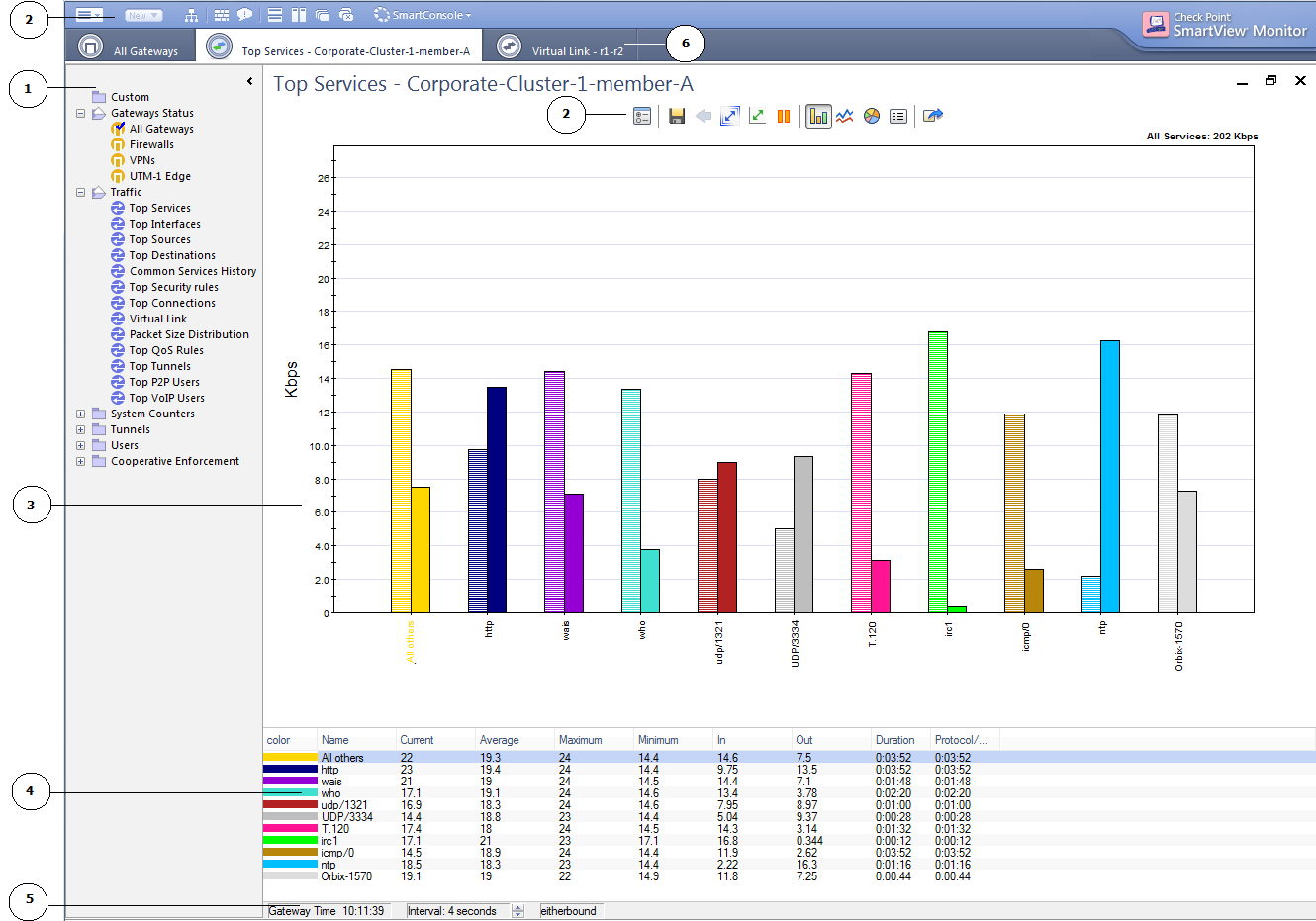Open the New view dropdown
Viewport: 1316px width, 921px height.
(x=143, y=15)
